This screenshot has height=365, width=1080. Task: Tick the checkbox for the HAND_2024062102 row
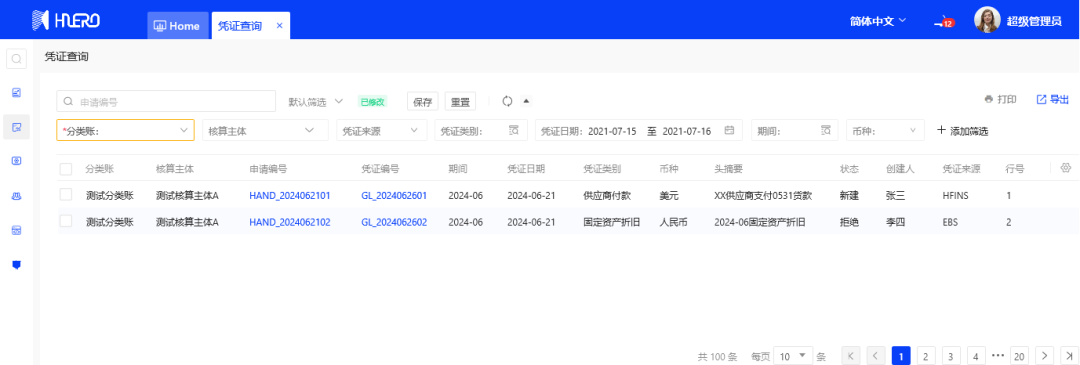tap(66, 221)
